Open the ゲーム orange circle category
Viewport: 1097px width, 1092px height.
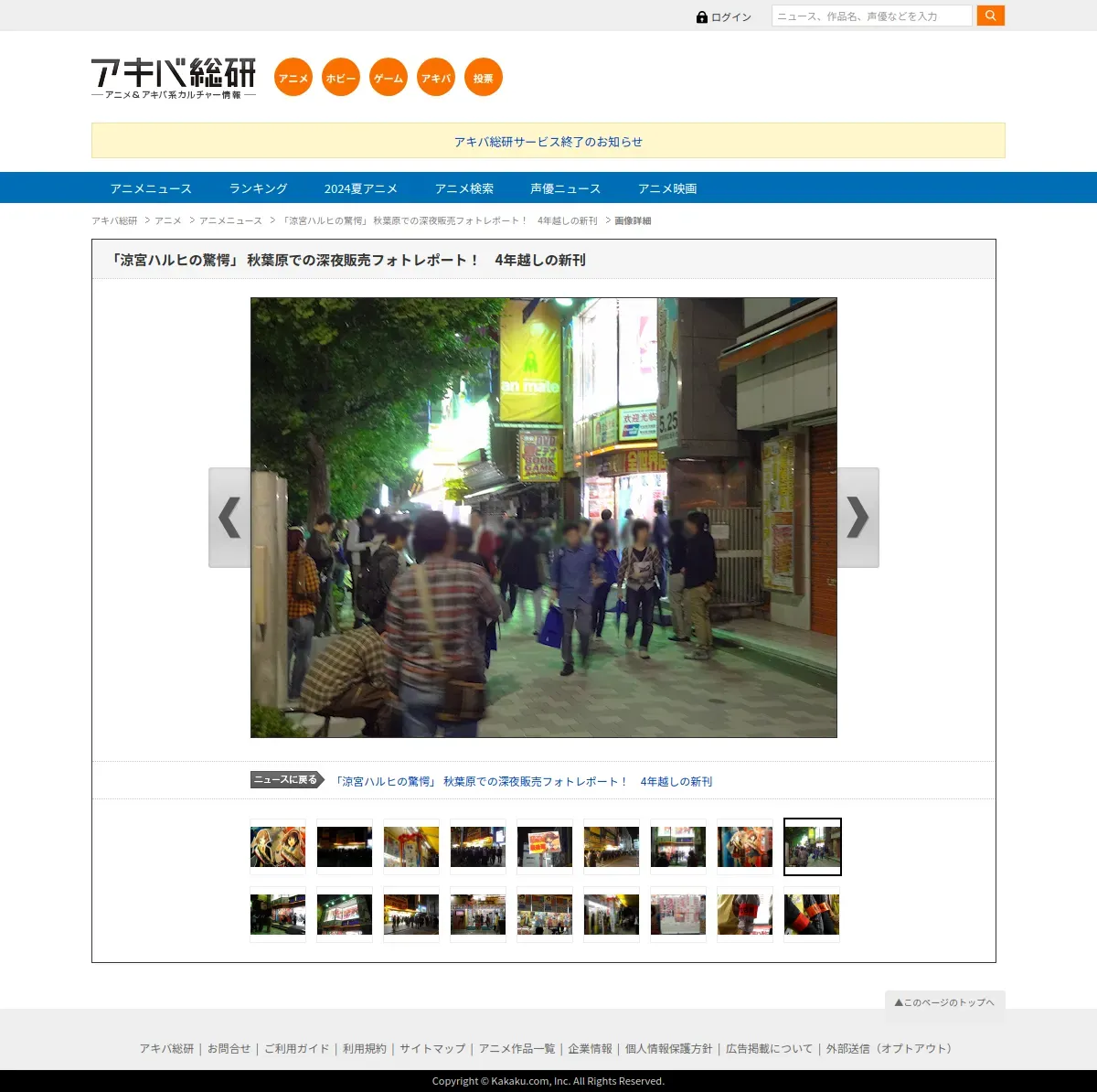[x=389, y=77]
